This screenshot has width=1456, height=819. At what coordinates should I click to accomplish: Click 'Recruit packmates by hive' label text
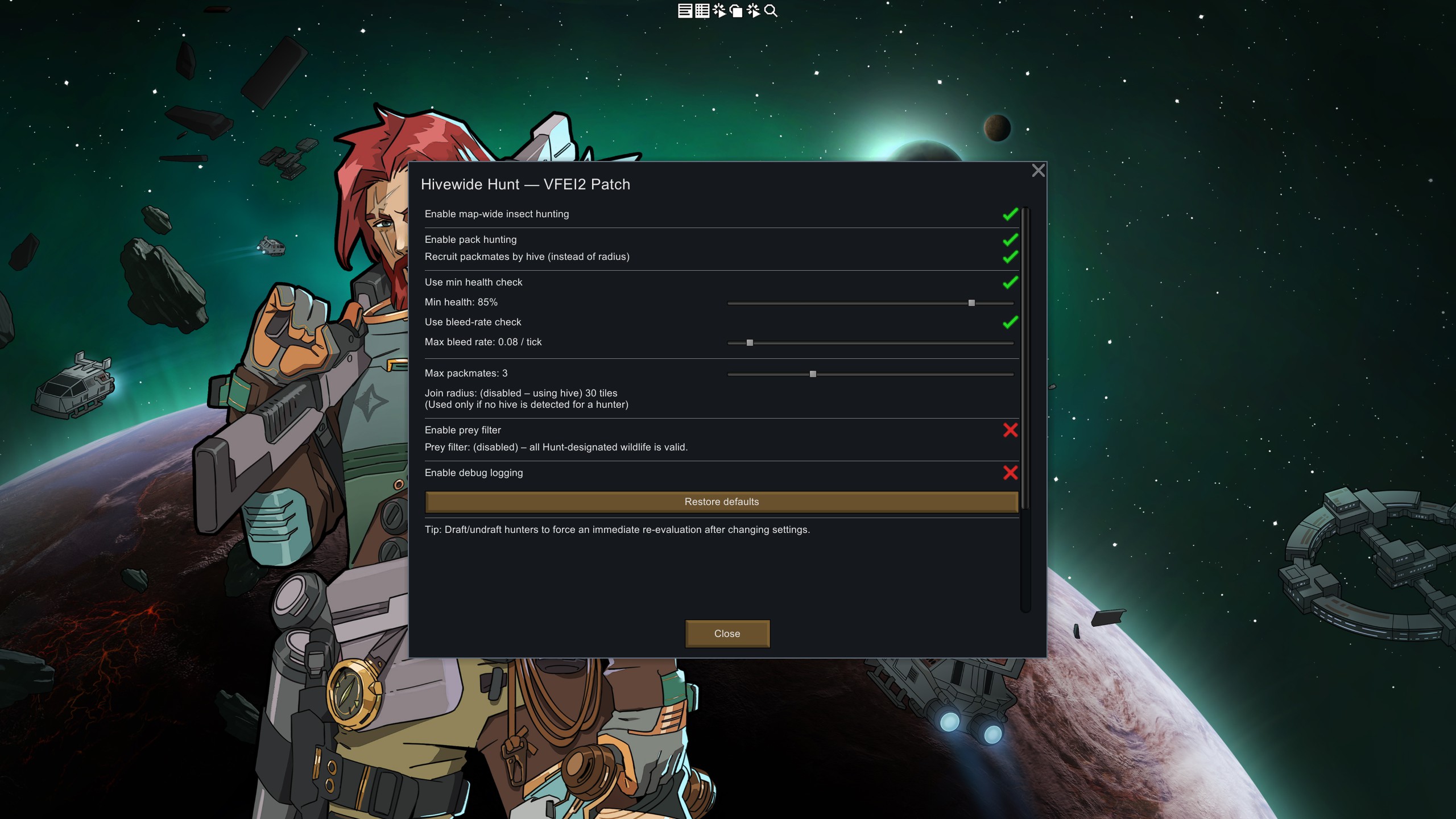(x=527, y=257)
